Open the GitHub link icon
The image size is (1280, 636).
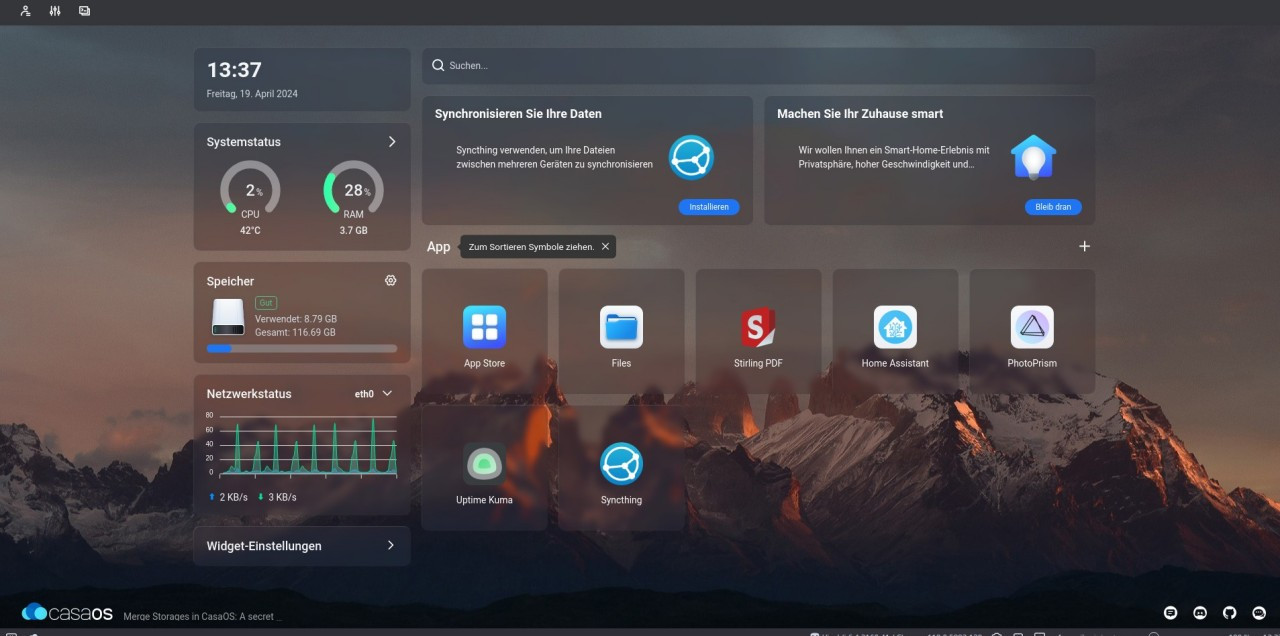(x=1230, y=612)
